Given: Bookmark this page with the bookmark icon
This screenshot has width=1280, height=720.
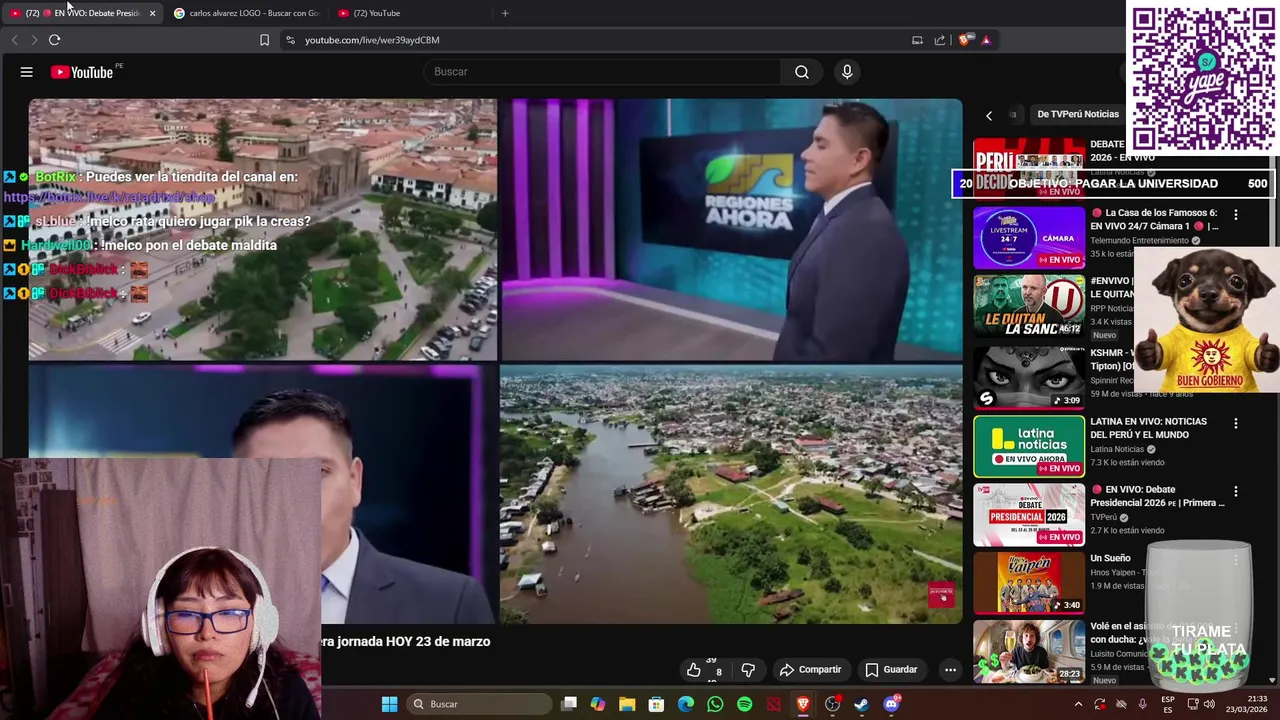Looking at the screenshot, I should tap(264, 40).
